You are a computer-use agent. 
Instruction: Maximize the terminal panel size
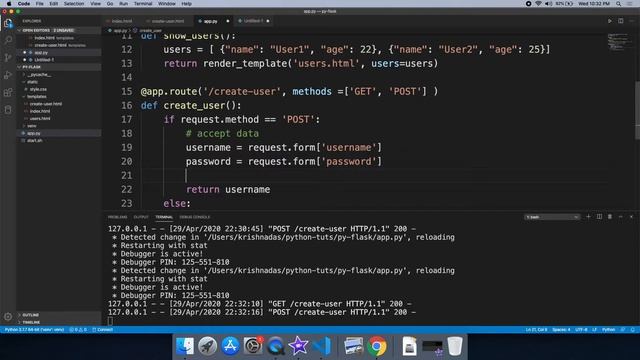(620, 217)
